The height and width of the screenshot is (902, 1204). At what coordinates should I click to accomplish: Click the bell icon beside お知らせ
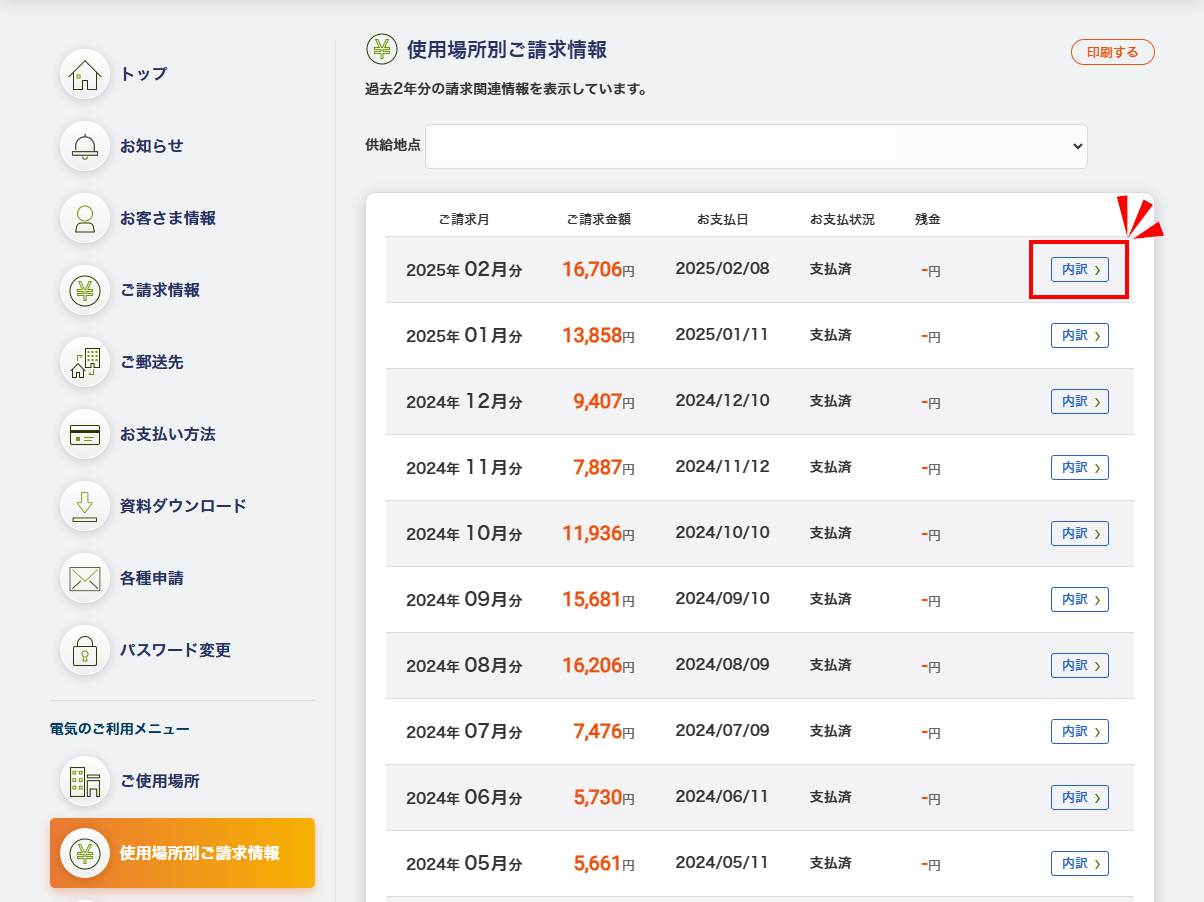85,146
